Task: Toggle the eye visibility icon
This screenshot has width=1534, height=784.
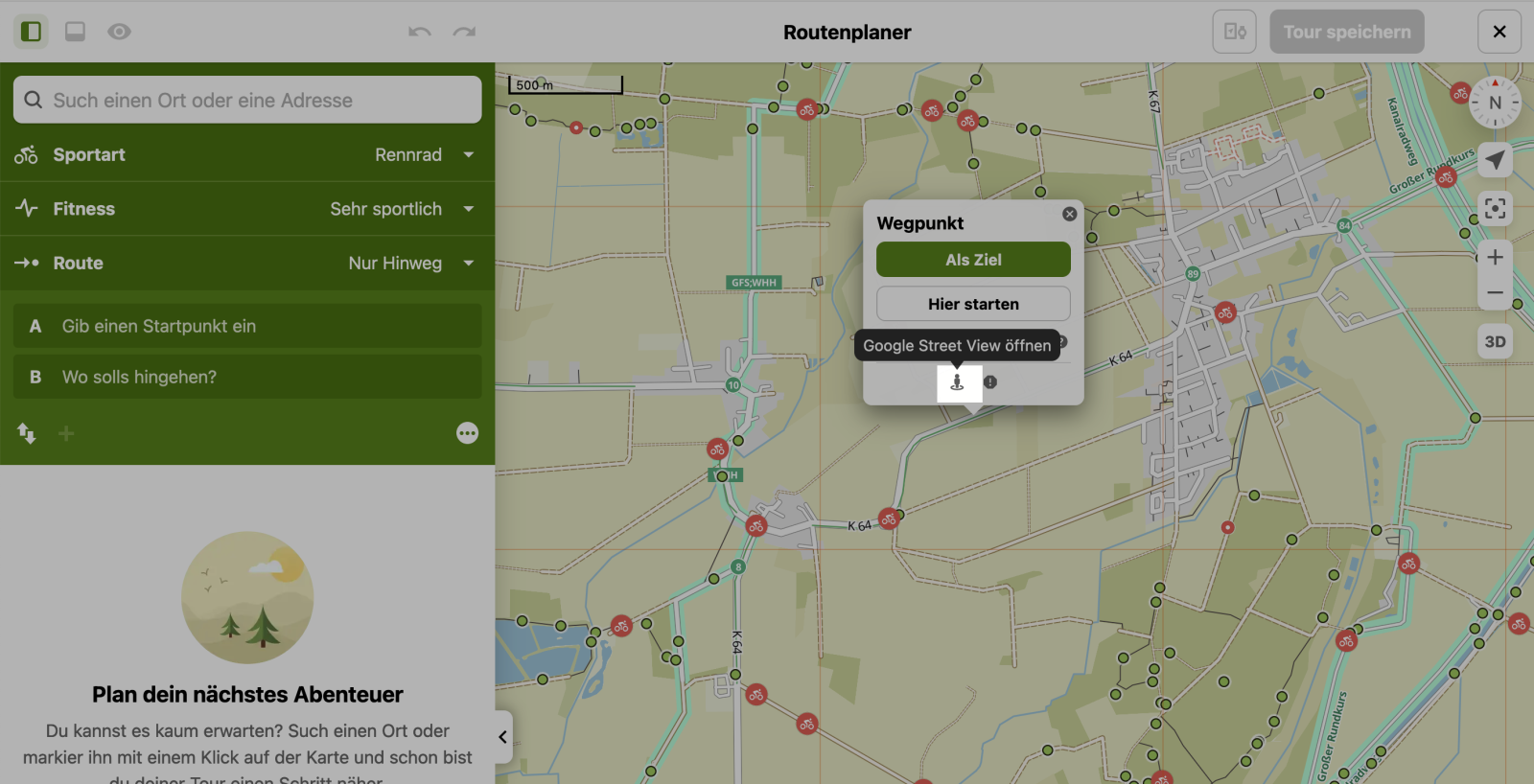Action: [119, 32]
